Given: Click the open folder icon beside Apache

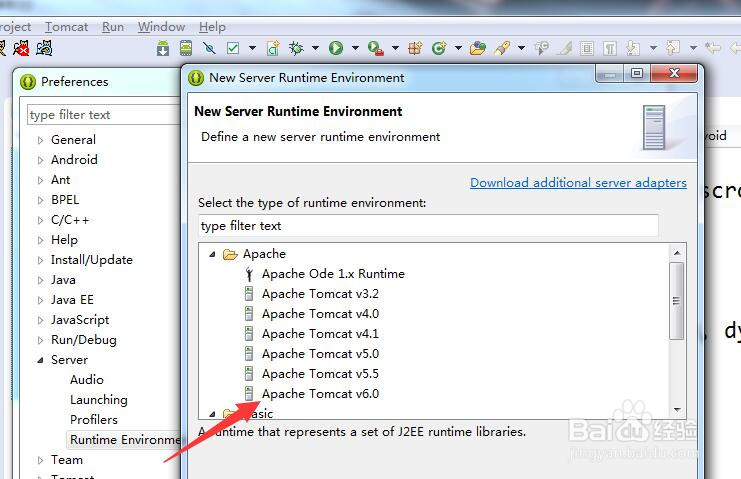Looking at the screenshot, I should click(230, 255).
